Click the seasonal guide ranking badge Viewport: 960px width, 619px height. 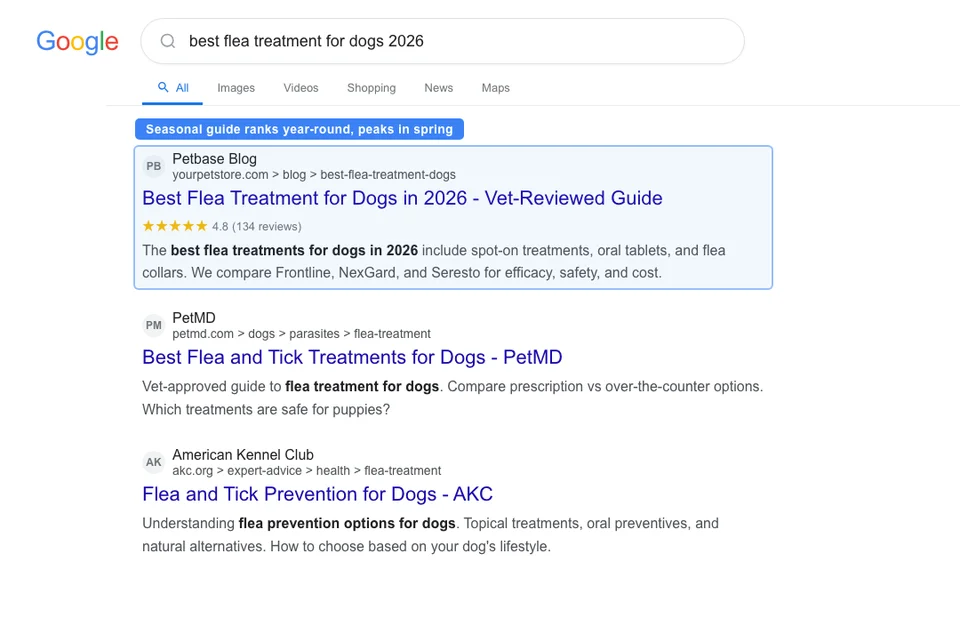point(299,129)
